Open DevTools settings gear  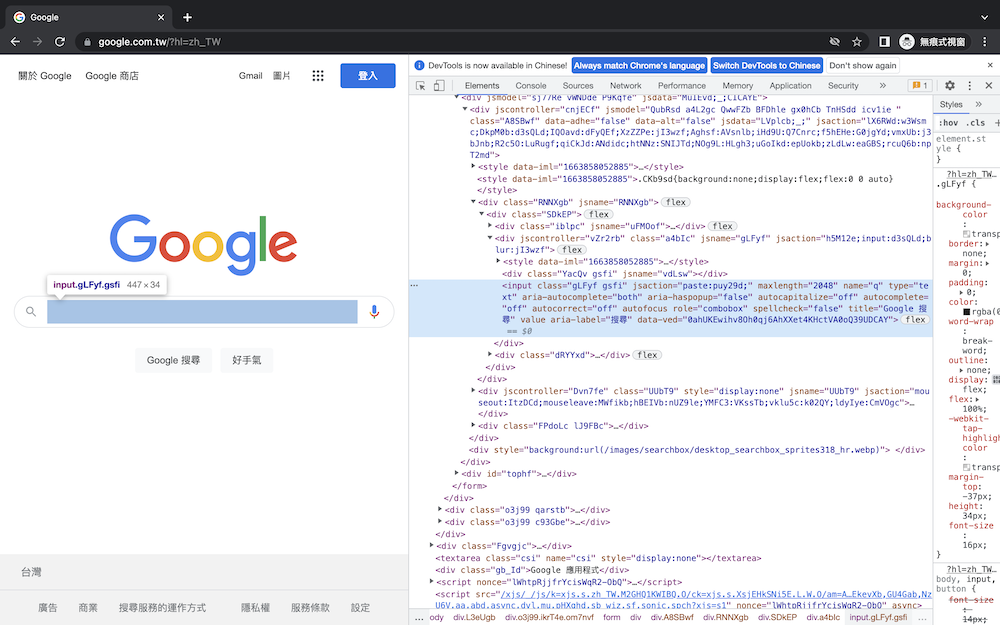tap(950, 85)
